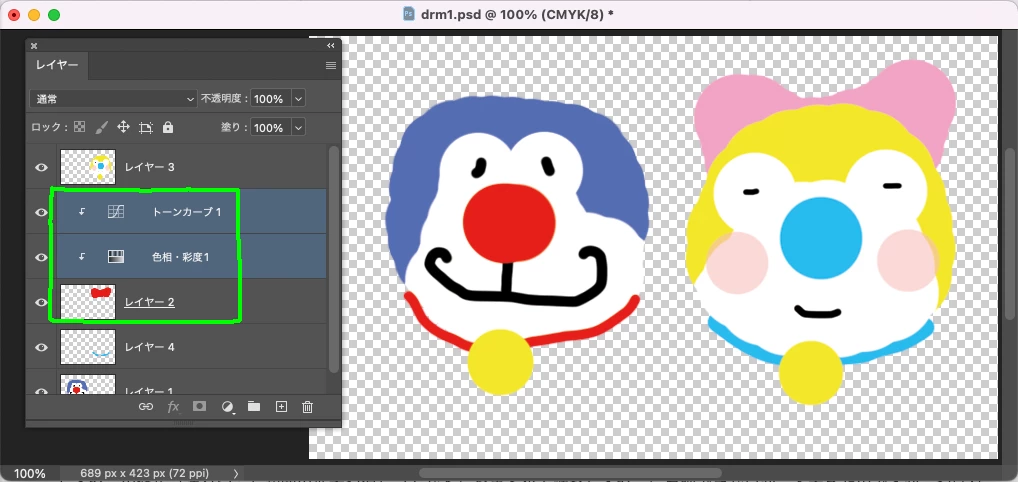
Task: Select the レイヤー 2 layer name
Action: click(x=149, y=302)
